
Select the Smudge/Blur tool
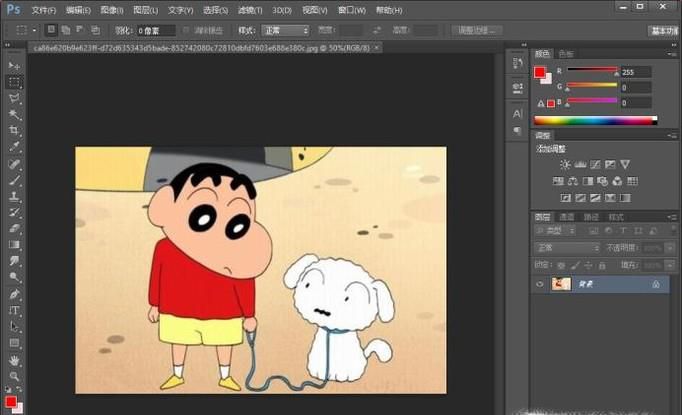(14, 261)
